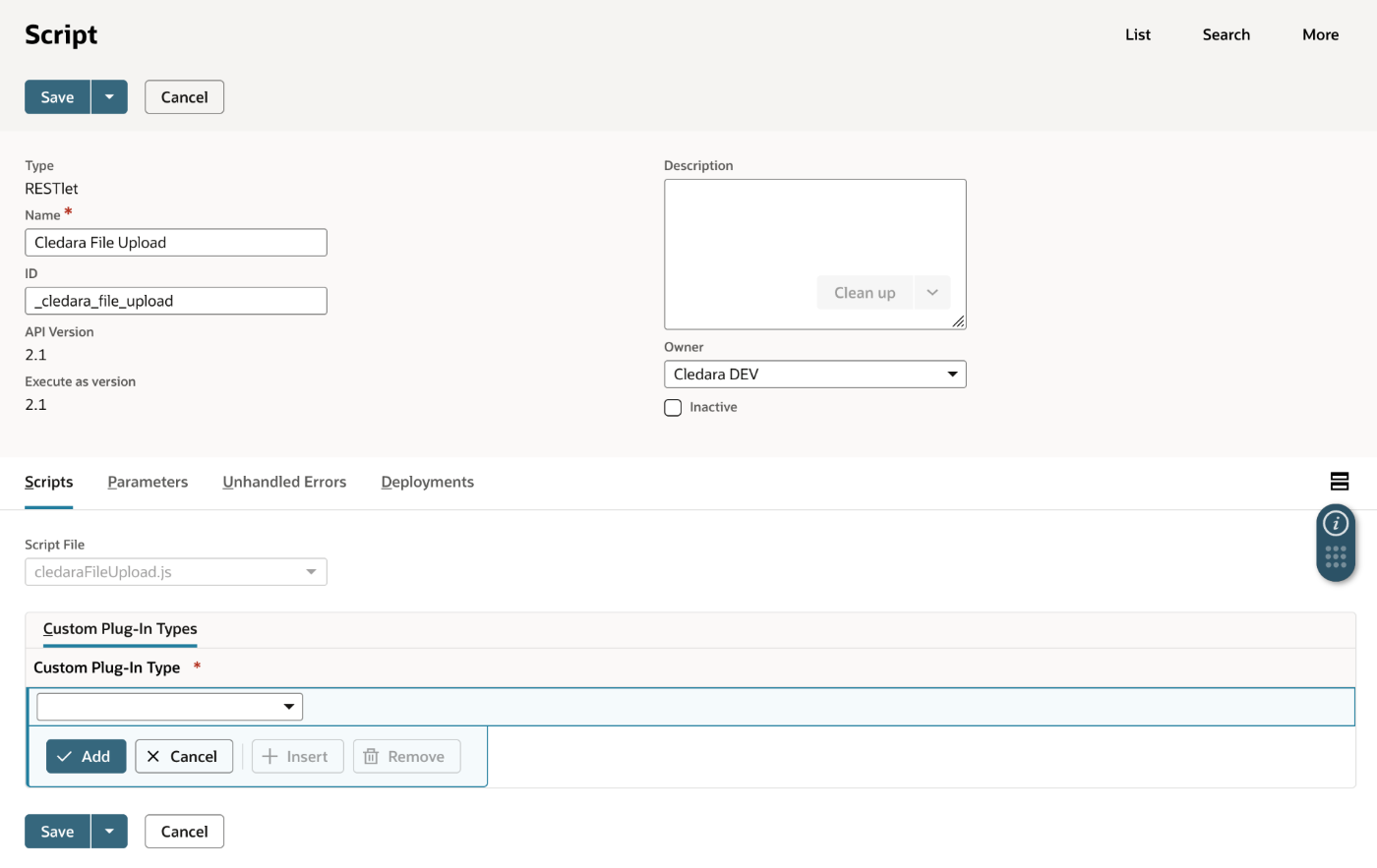Click the Script page title

pyautogui.click(x=61, y=34)
